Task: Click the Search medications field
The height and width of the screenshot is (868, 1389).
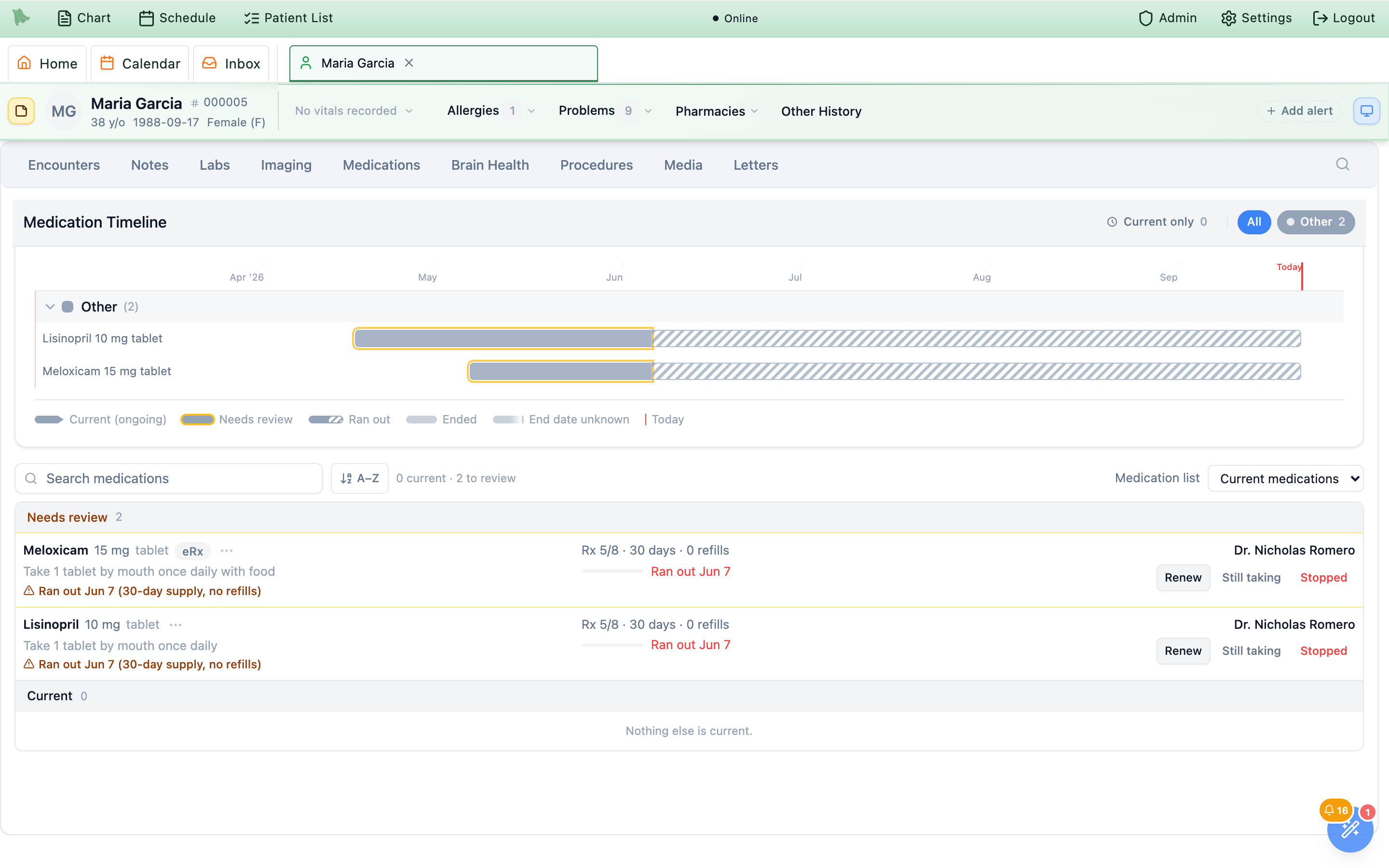Action: point(169,478)
